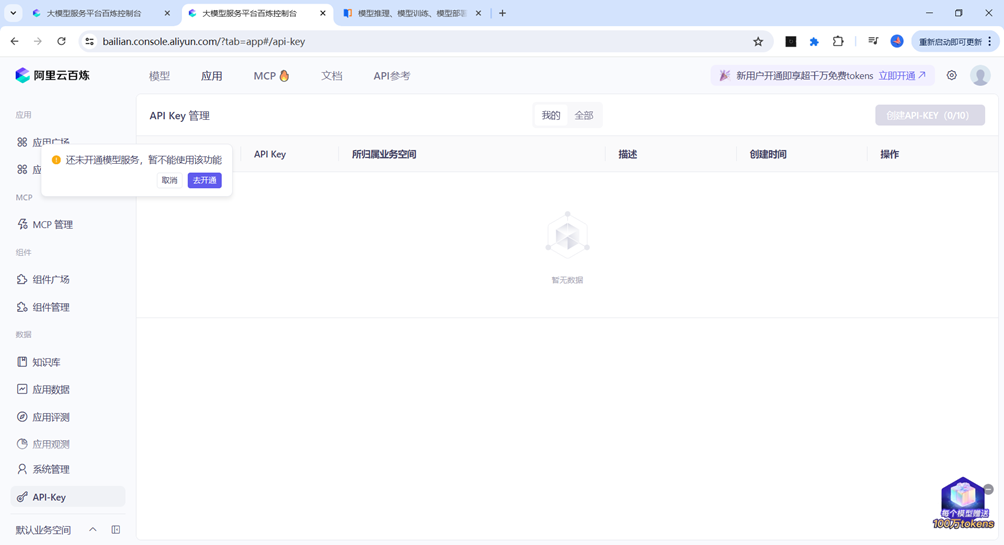Open browser extensions puzzle icon

click(838, 41)
